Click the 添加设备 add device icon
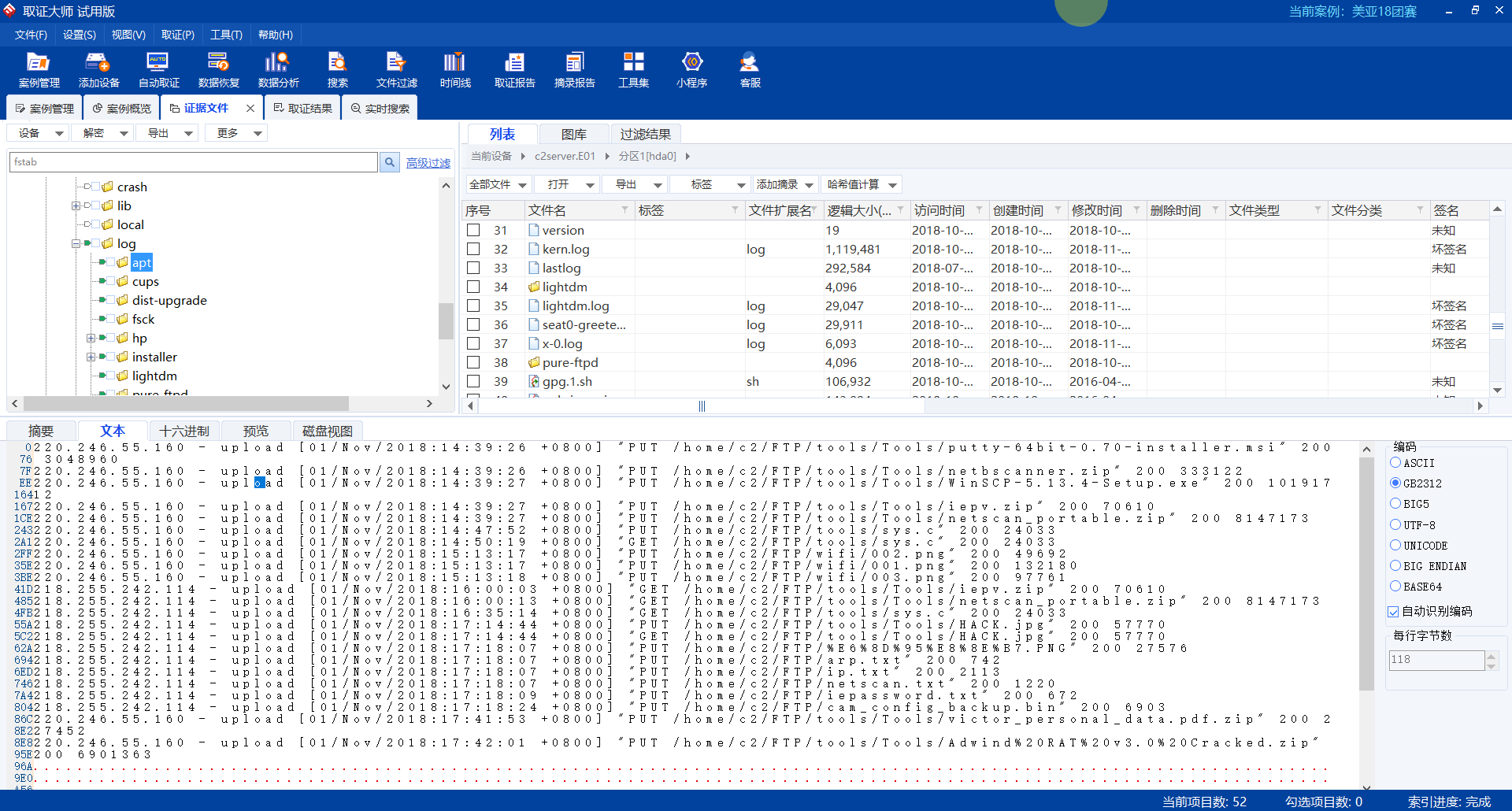This screenshot has width=1512, height=811. [x=98, y=70]
